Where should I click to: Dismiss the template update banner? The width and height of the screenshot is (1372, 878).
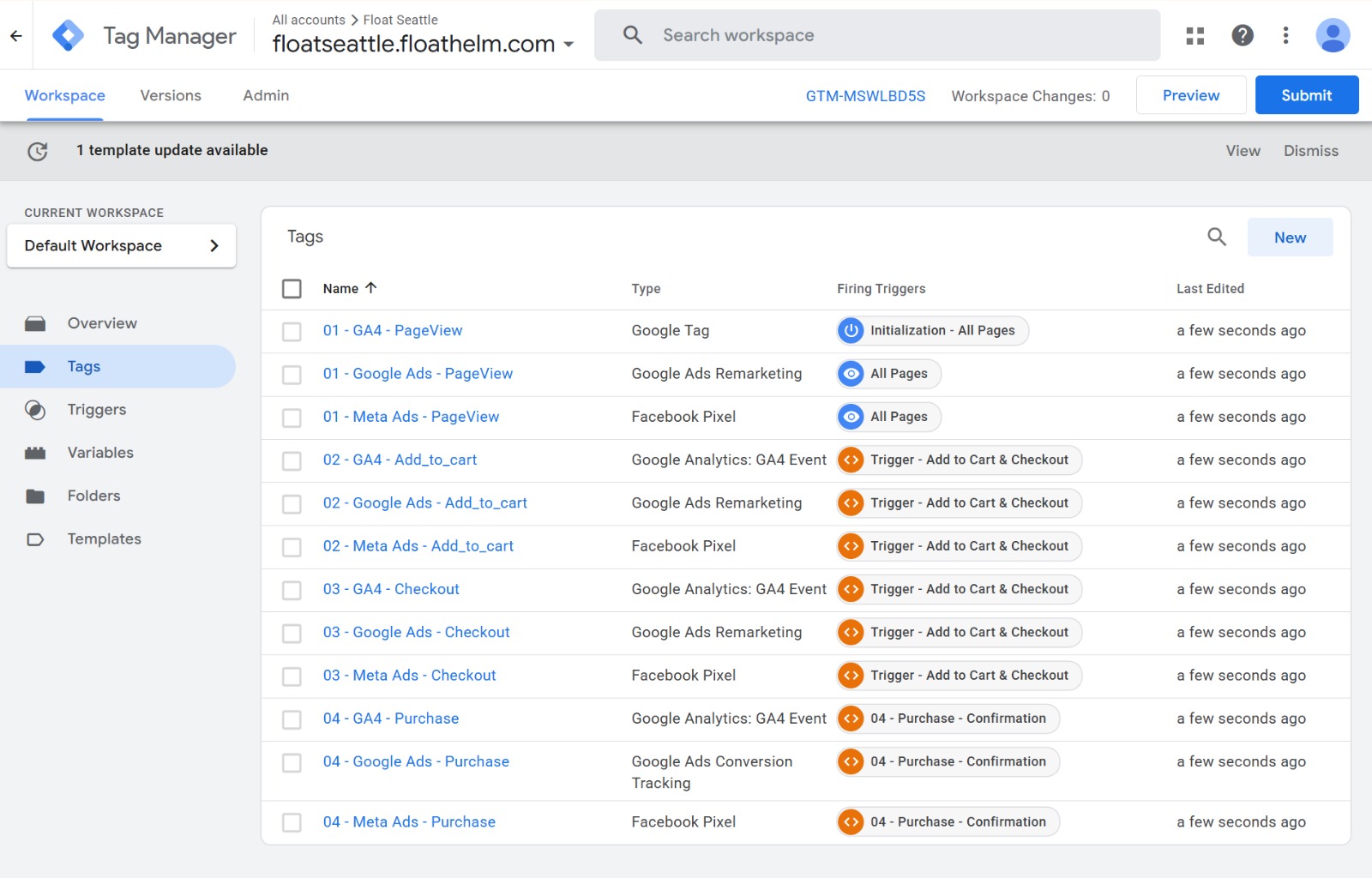coord(1310,151)
